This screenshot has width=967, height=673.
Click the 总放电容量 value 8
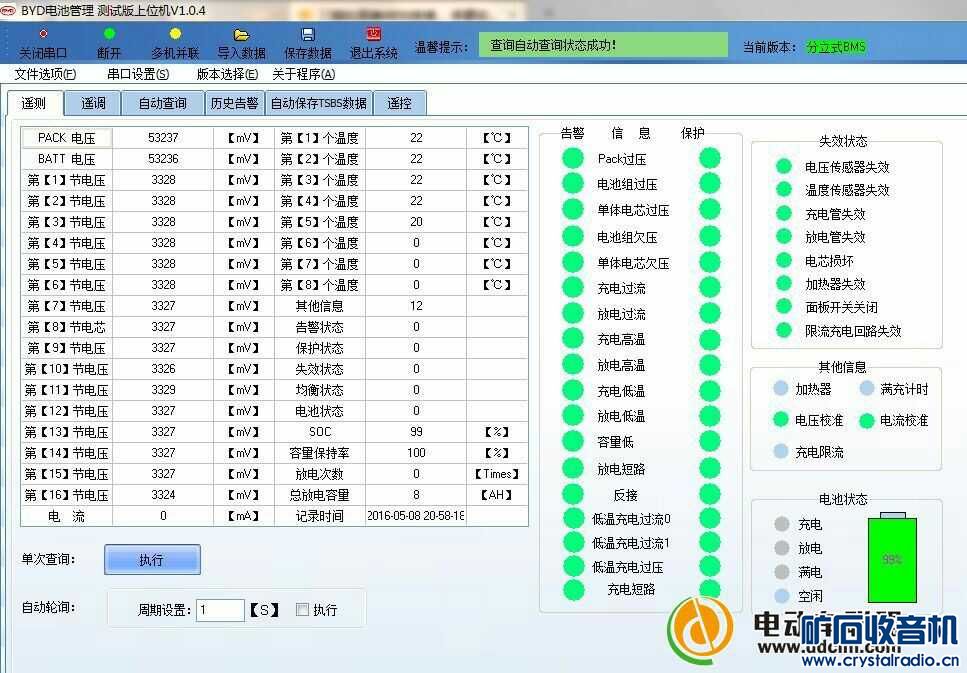coord(416,494)
